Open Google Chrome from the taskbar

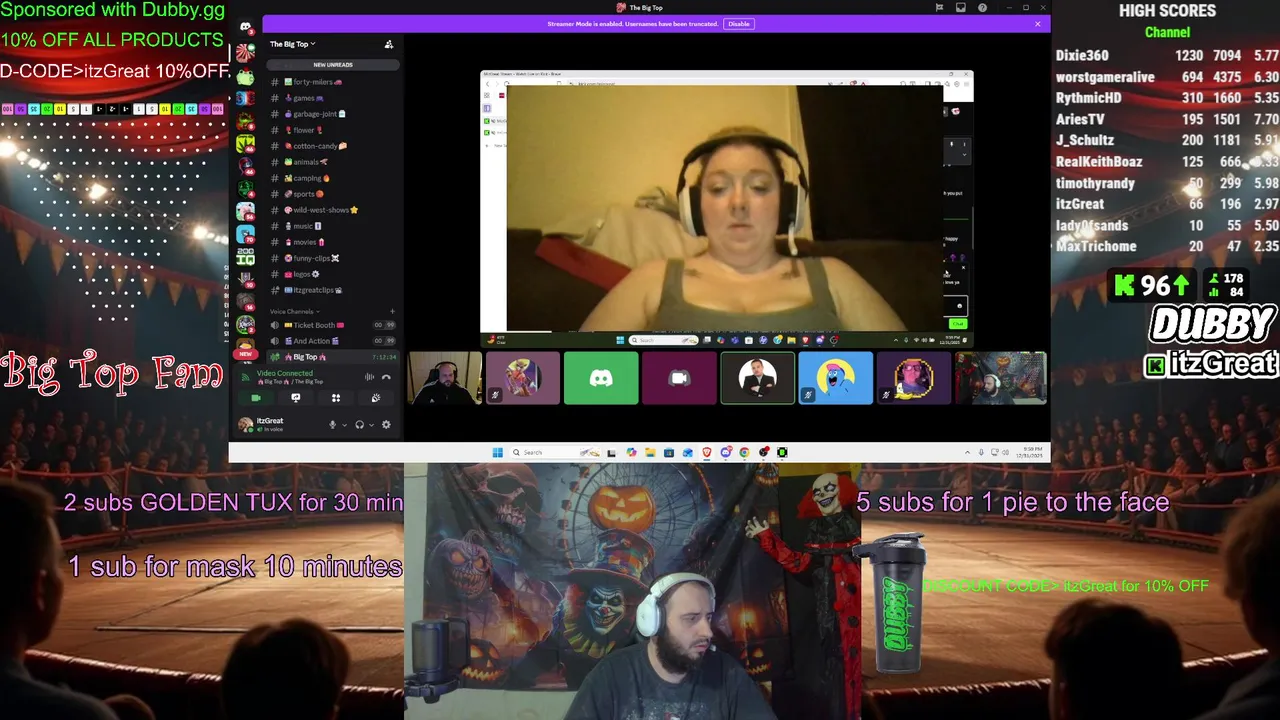(745, 452)
